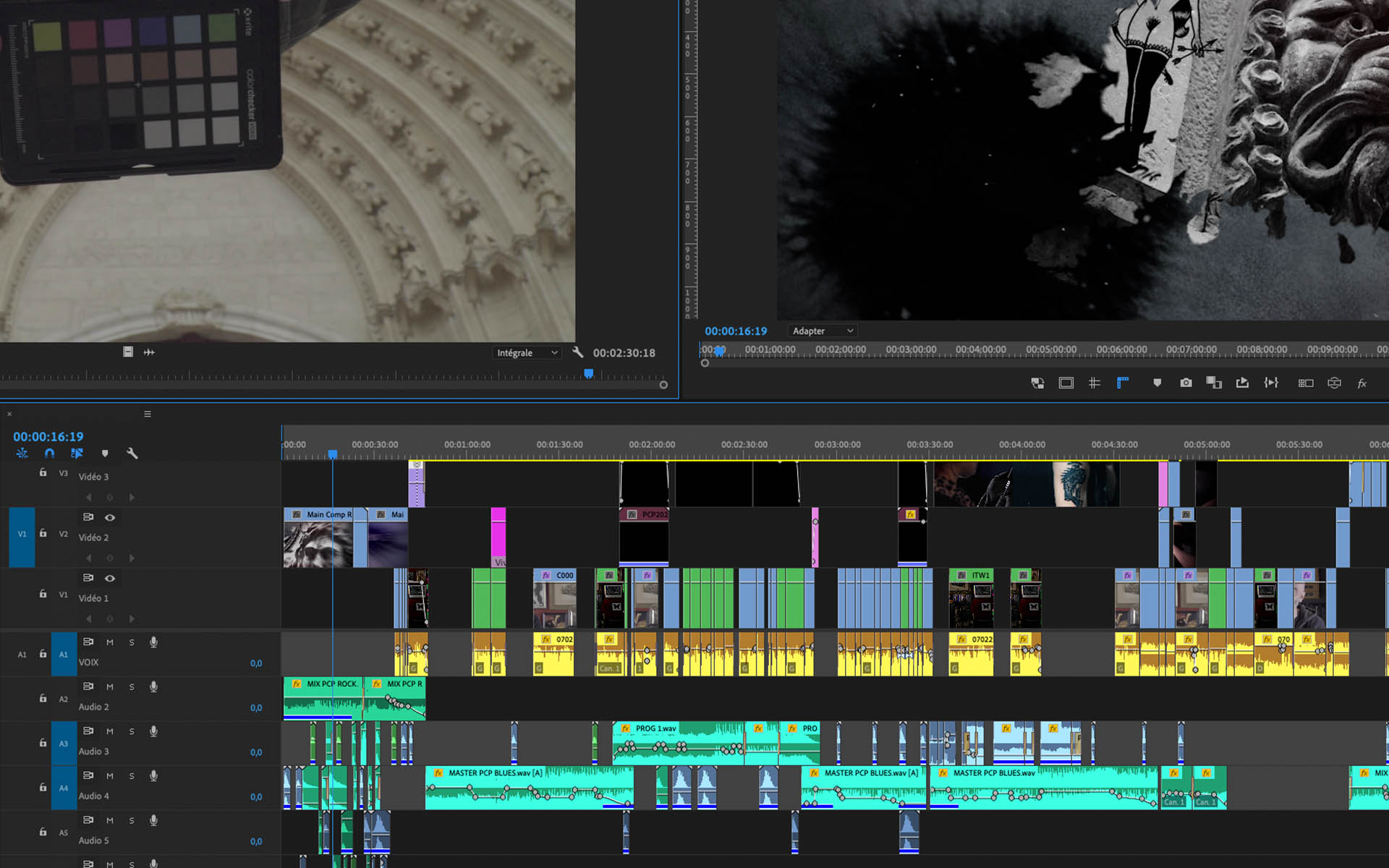The image size is (1389, 868).
Task: Select MIX PCP ROCK audio clip
Action: 323,699
